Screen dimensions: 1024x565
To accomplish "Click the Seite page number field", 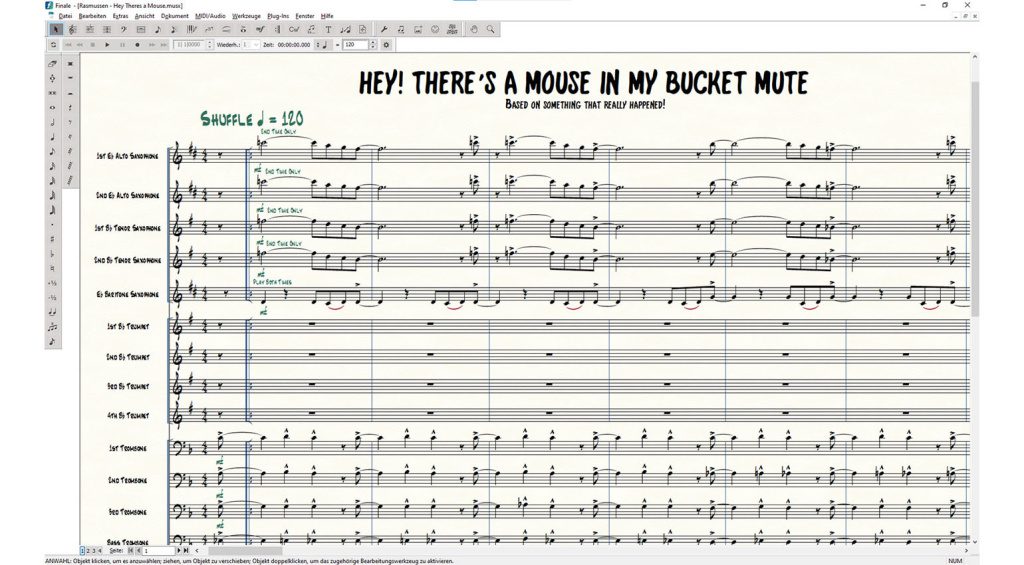I will (x=158, y=551).
